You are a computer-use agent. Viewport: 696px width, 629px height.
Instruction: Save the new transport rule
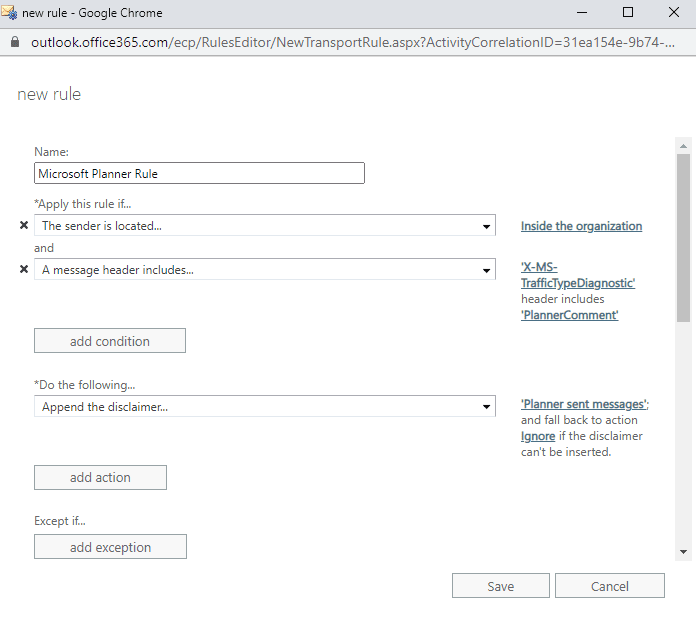tap(500, 586)
